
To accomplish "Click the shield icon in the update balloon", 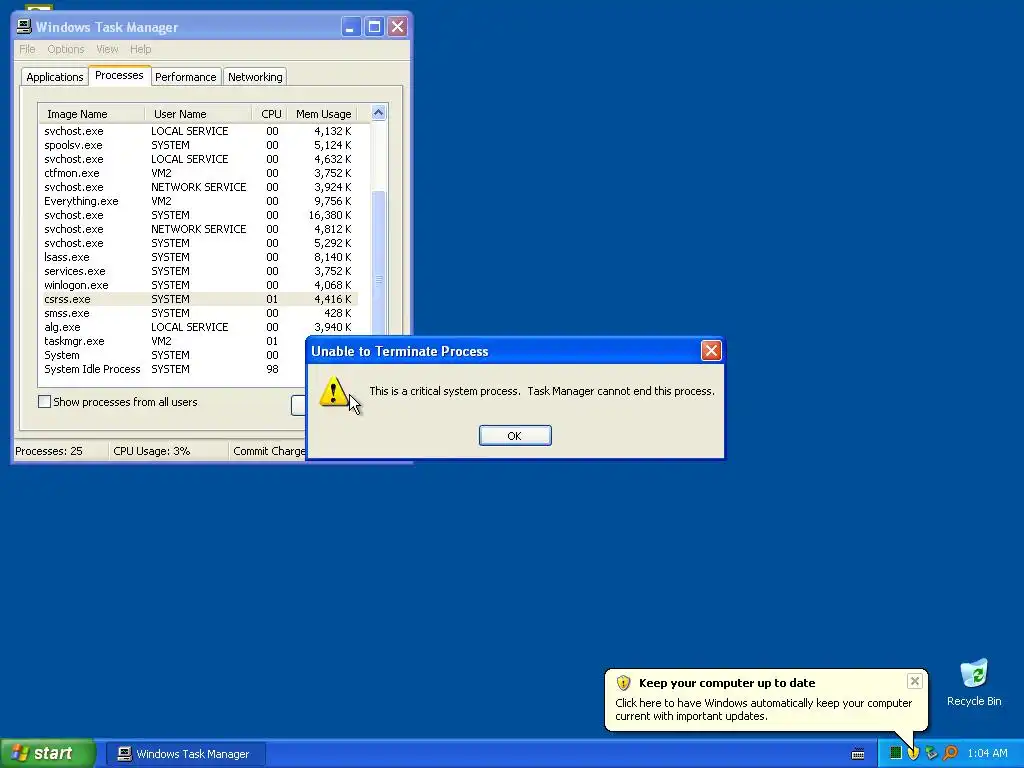I will (x=623, y=683).
